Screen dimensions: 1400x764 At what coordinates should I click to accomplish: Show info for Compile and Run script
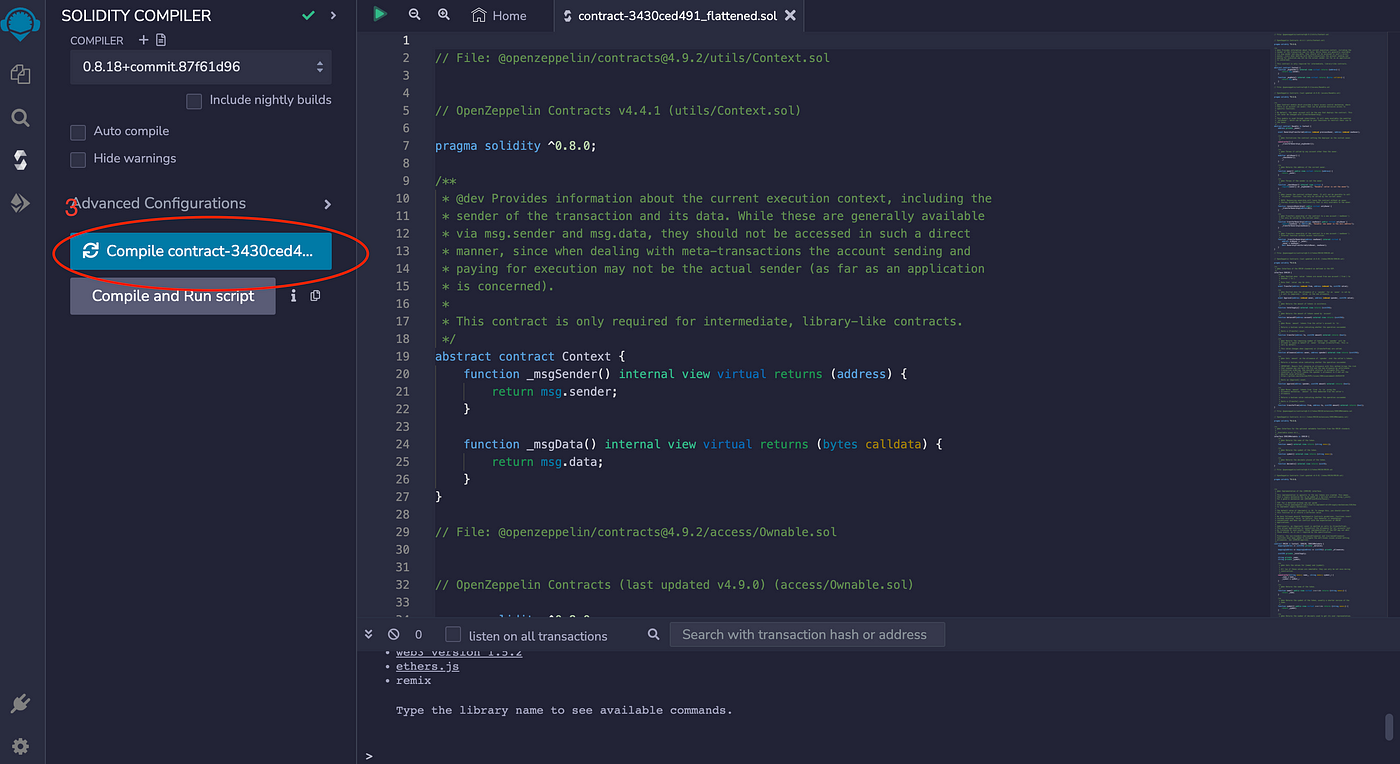click(294, 296)
